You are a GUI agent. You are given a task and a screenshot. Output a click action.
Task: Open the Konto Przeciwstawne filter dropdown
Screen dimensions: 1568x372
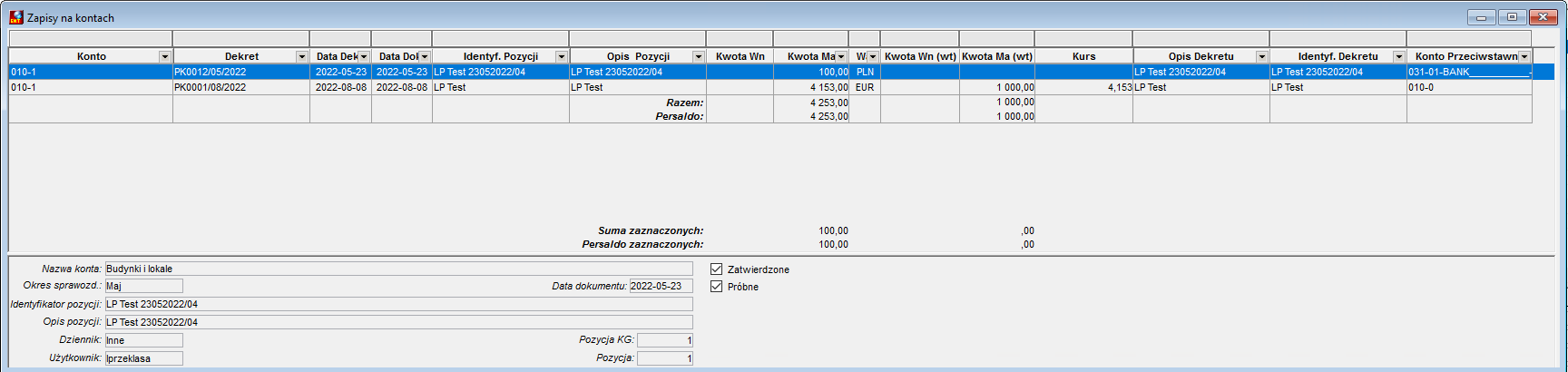pyautogui.click(x=1524, y=56)
